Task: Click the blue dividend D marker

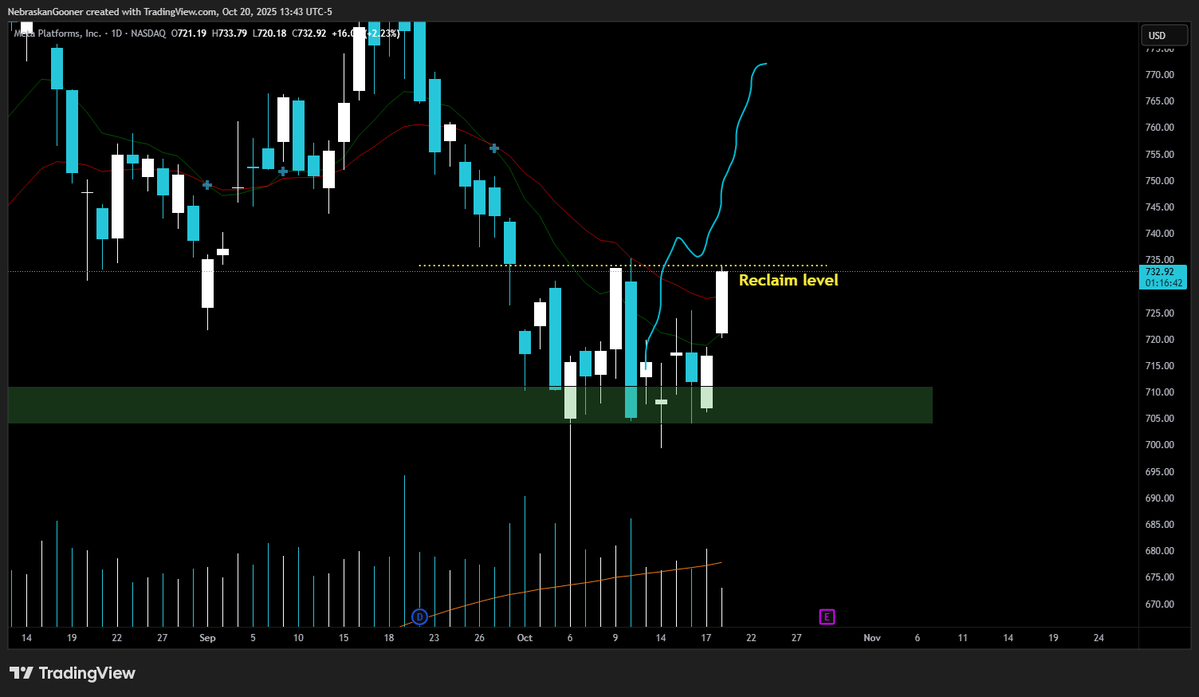Action: tap(420, 616)
